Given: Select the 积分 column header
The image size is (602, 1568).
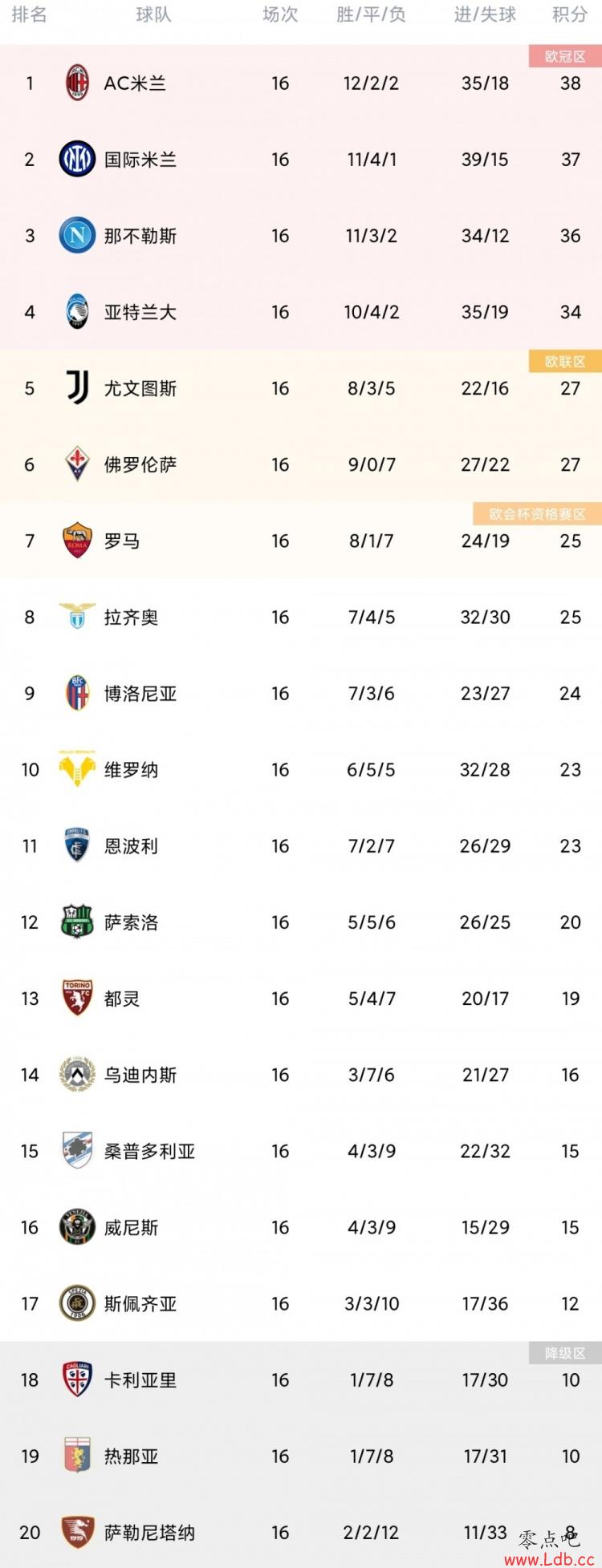Looking at the screenshot, I should pyautogui.click(x=570, y=14).
